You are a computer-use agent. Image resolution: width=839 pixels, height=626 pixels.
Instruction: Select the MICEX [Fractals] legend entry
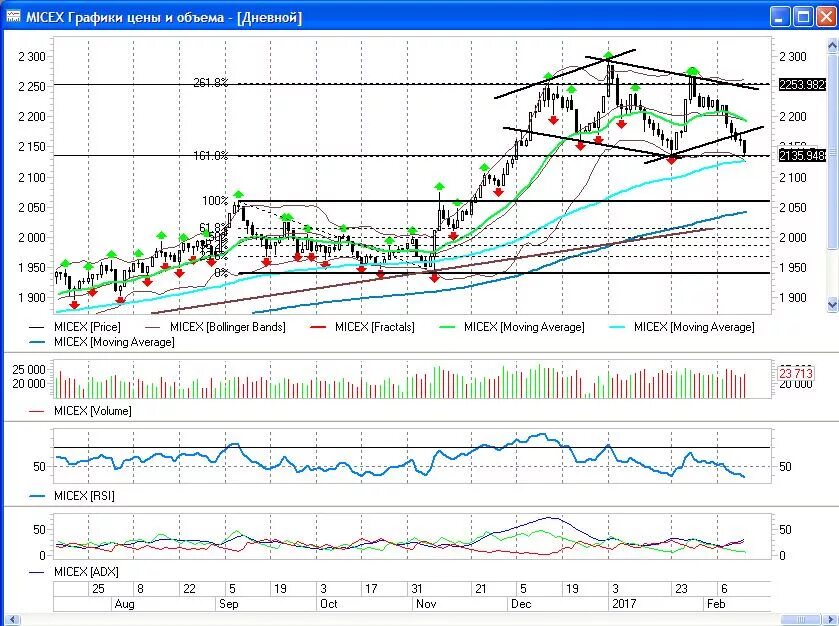(x=362, y=327)
